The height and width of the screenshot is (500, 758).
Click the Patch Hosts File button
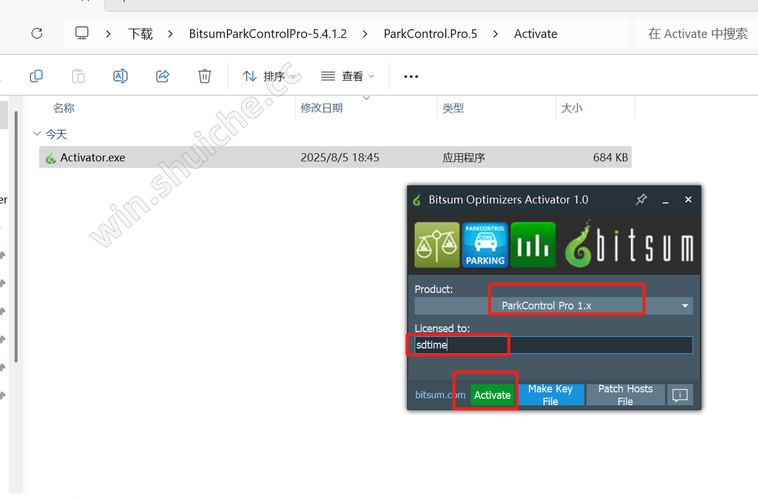tap(625, 395)
